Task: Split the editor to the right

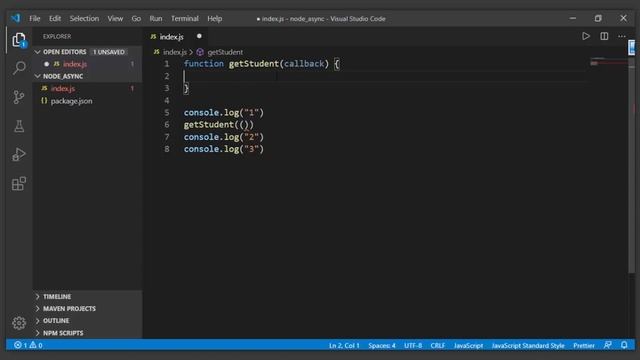Action: tap(604, 36)
